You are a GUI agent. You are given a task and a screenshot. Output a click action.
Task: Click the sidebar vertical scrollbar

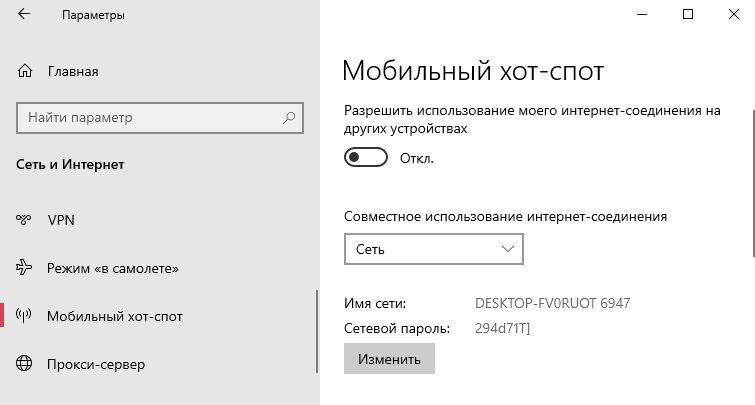[317, 331]
